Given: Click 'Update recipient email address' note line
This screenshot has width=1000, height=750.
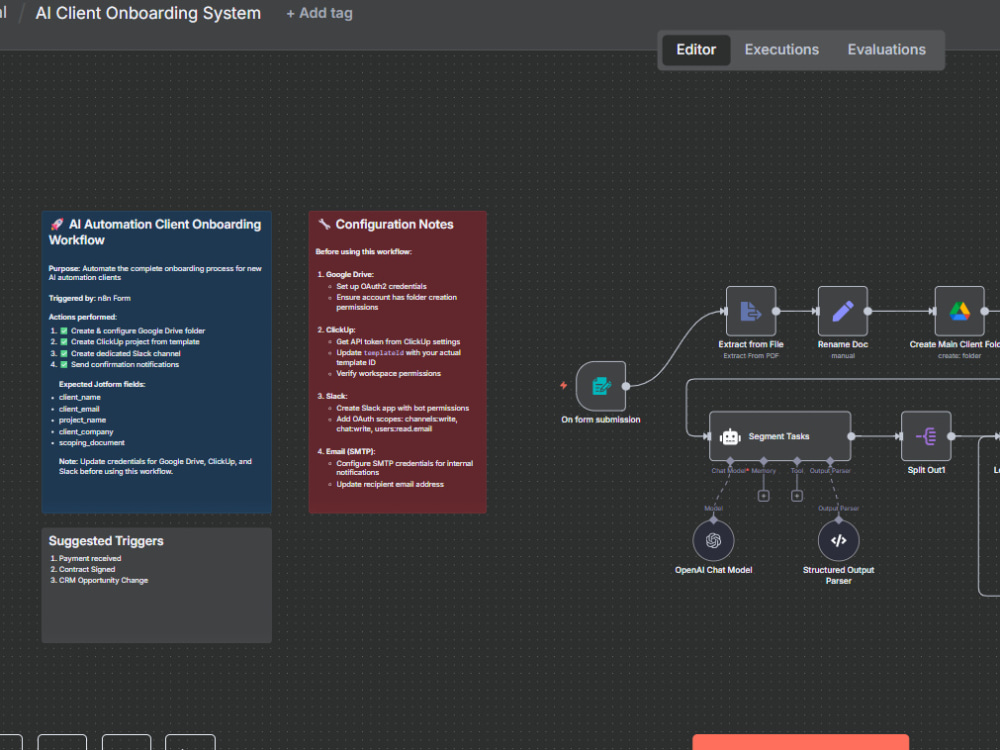Looking at the screenshot, I should (390, 485).
